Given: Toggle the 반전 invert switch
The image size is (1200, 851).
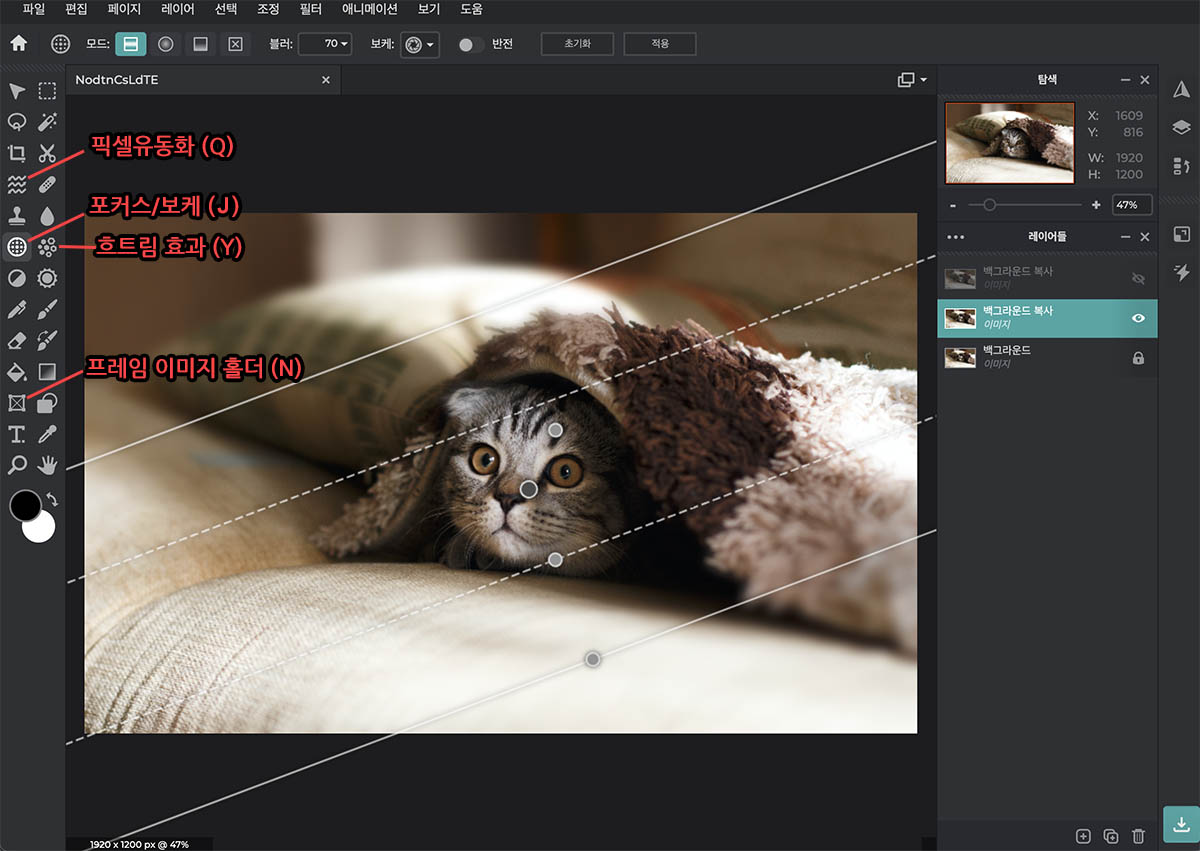Looking at the screenshot, I should click(x=470, y=44).
